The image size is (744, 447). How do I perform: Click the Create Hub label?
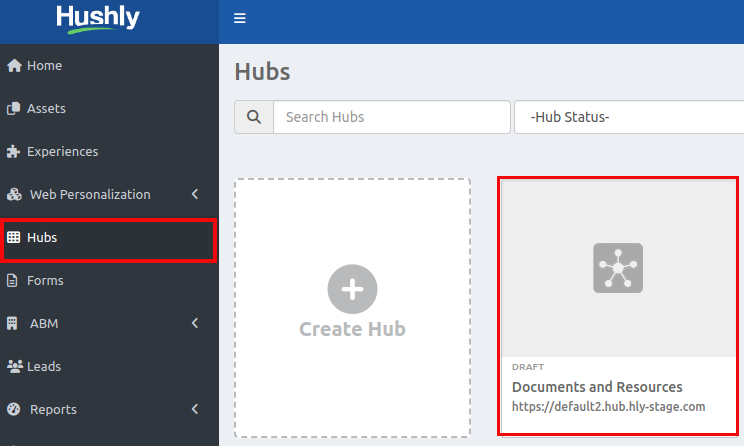pos(352,329)
